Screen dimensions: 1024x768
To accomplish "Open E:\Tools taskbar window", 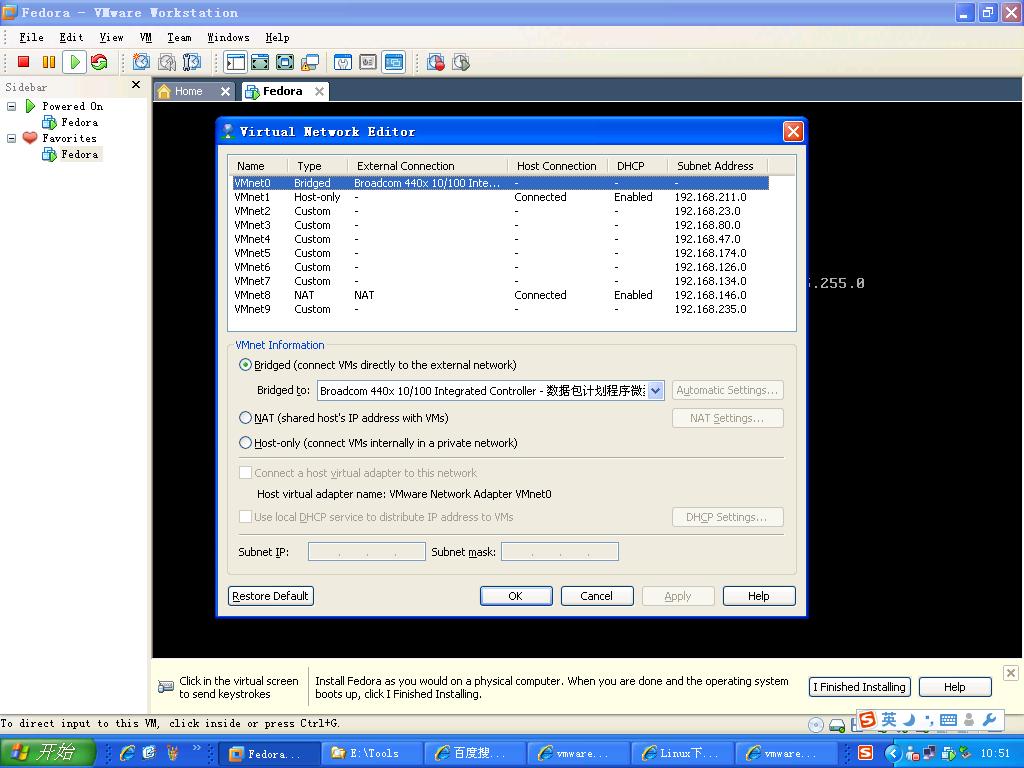I will point(373,753).
